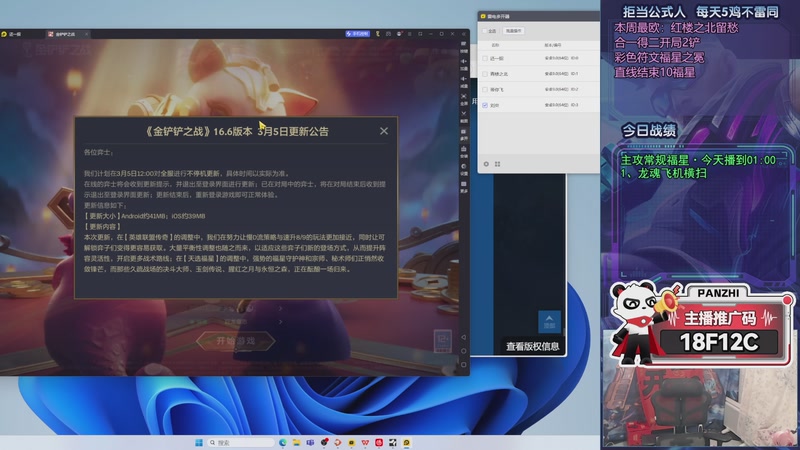Click the 加量 volume up sidebar icon
The height and width of the screenshot is (450, 800).
click(463, 64)
